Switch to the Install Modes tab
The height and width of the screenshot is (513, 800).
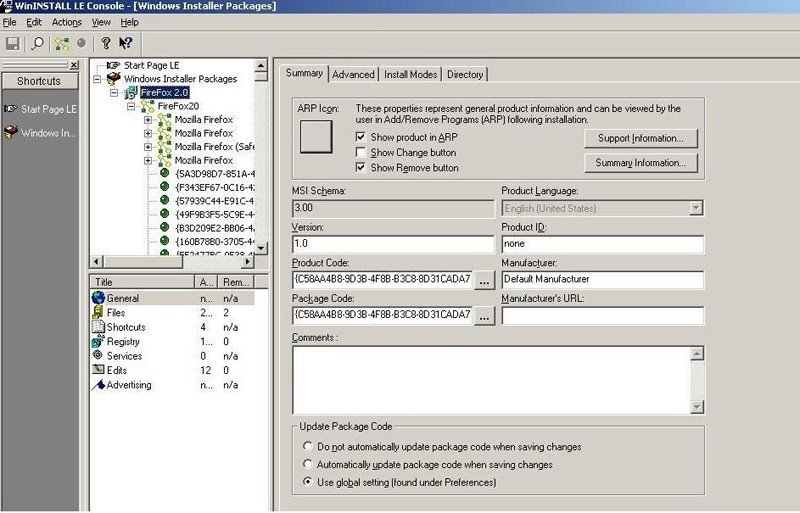coord(410,75)
